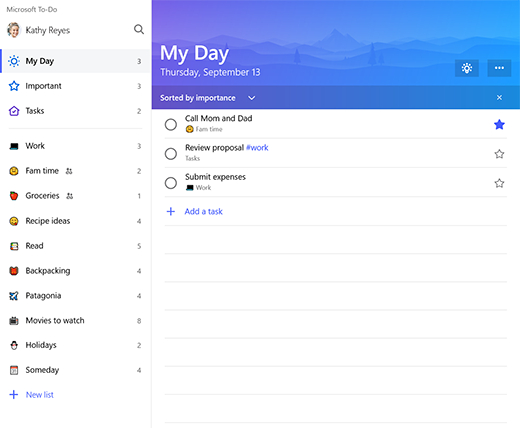Unstar the Call Mom and Dad task
The width and height of the screenshot is (520, 428).
click(x=499, y=125)
